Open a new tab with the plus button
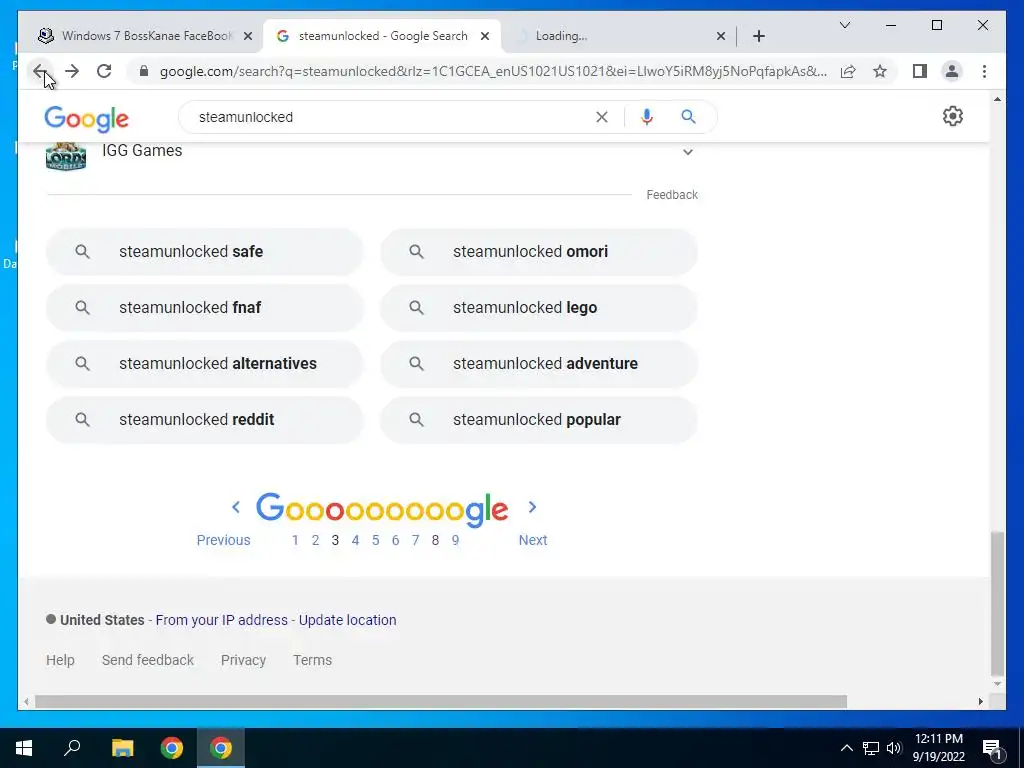 (758, 36)
